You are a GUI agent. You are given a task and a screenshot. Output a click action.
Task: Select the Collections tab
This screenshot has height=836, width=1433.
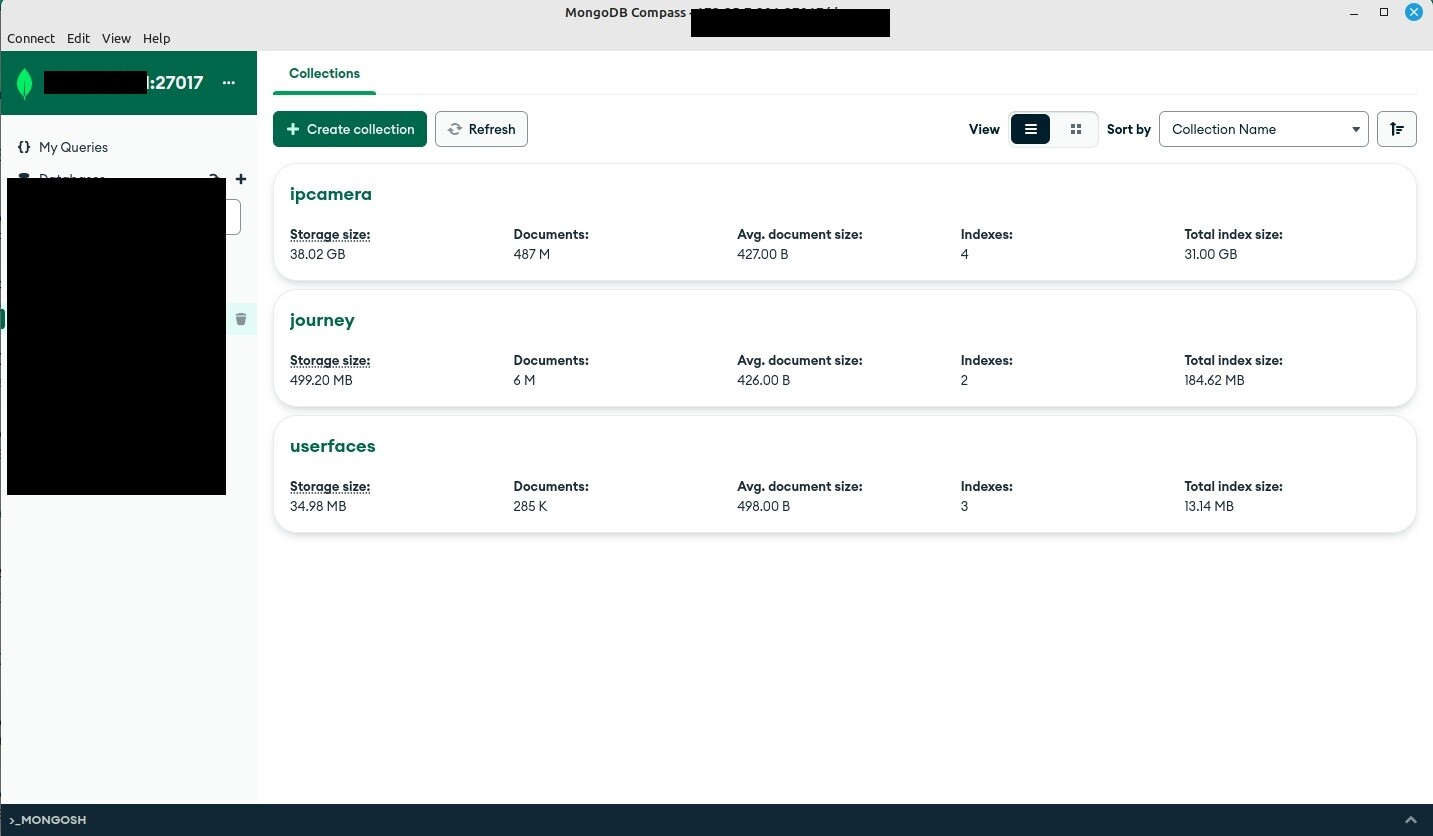click(324, 73)
